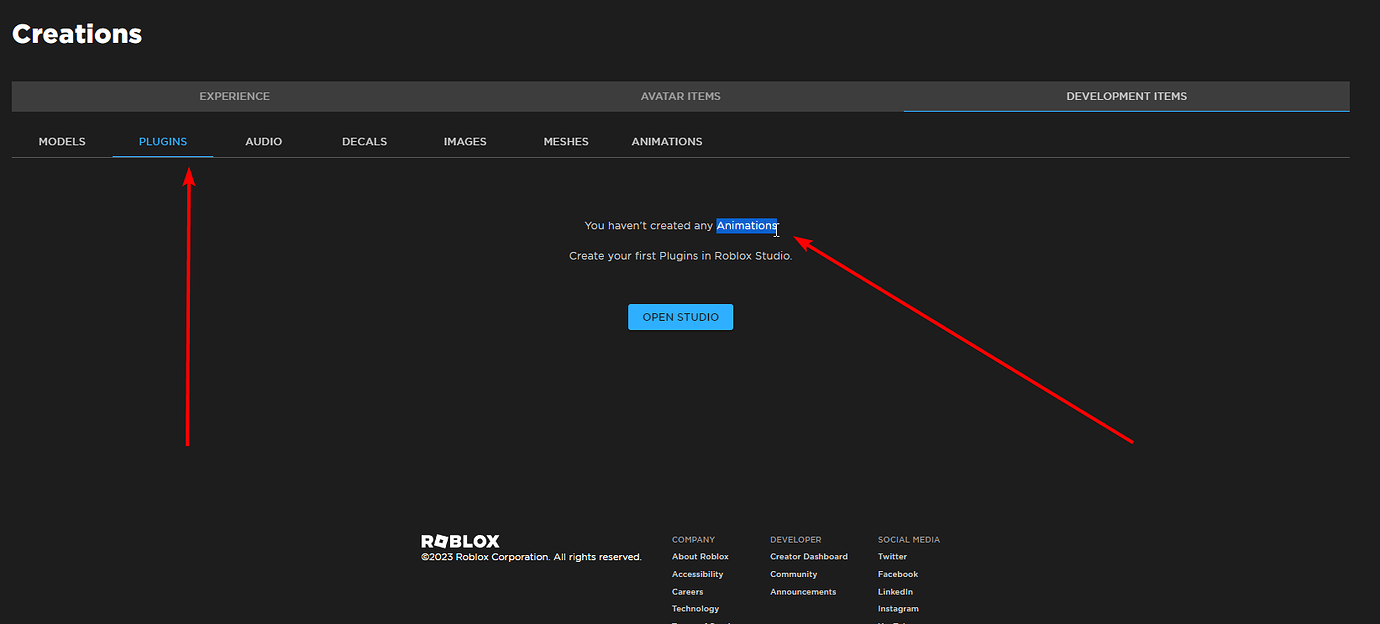Click the COMPANY footer heading
1380x624 pixels.
point(694,540)
